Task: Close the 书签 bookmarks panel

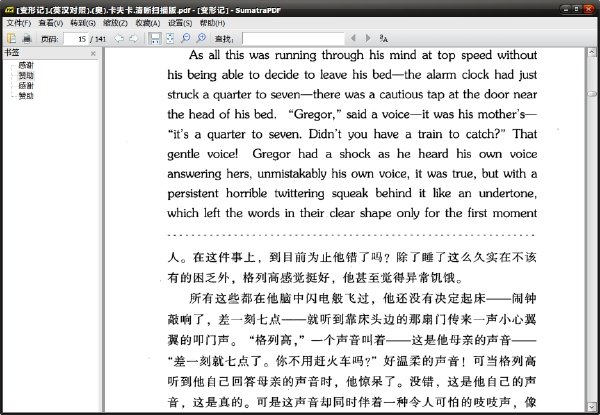Action: pos(93,54)
